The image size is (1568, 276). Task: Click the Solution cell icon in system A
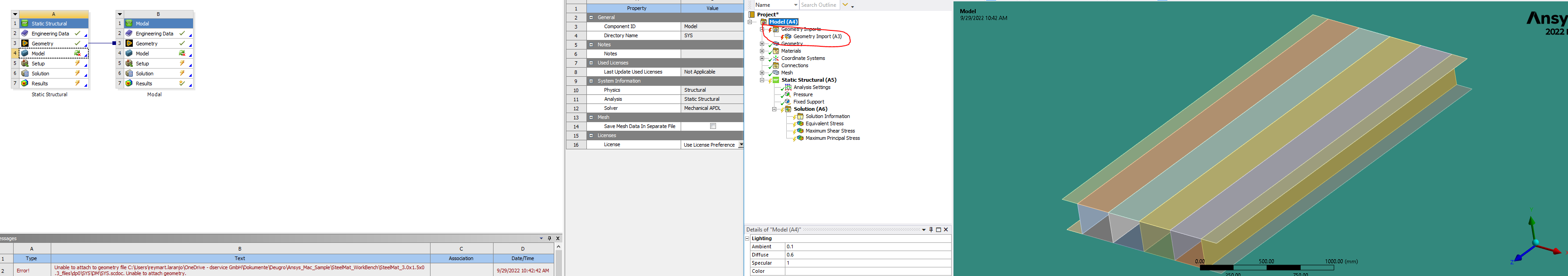25,73
